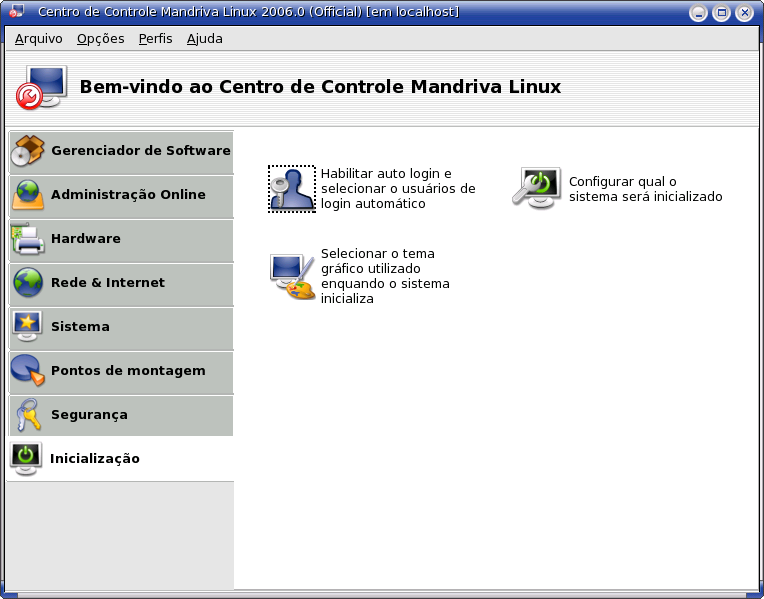Screen dimensions: 764x599
Task: Open the boot theme paint palette icon
Action: [292, 276]
